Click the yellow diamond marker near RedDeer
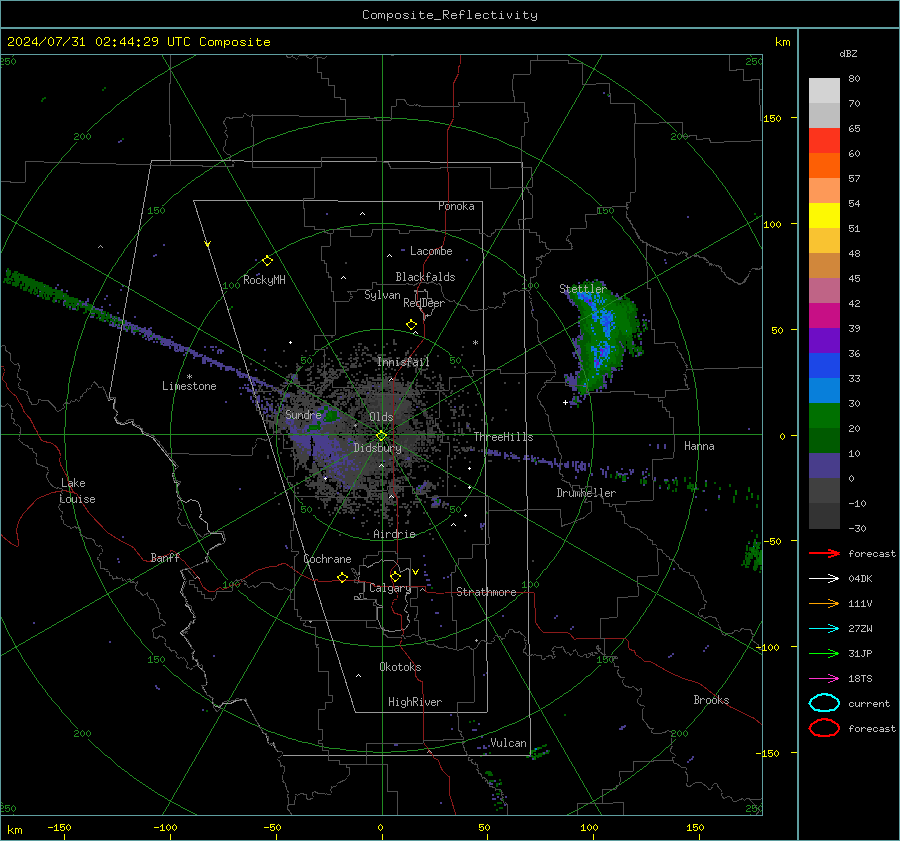This screenshot has height=841, width=900. [x=411, y=325]
